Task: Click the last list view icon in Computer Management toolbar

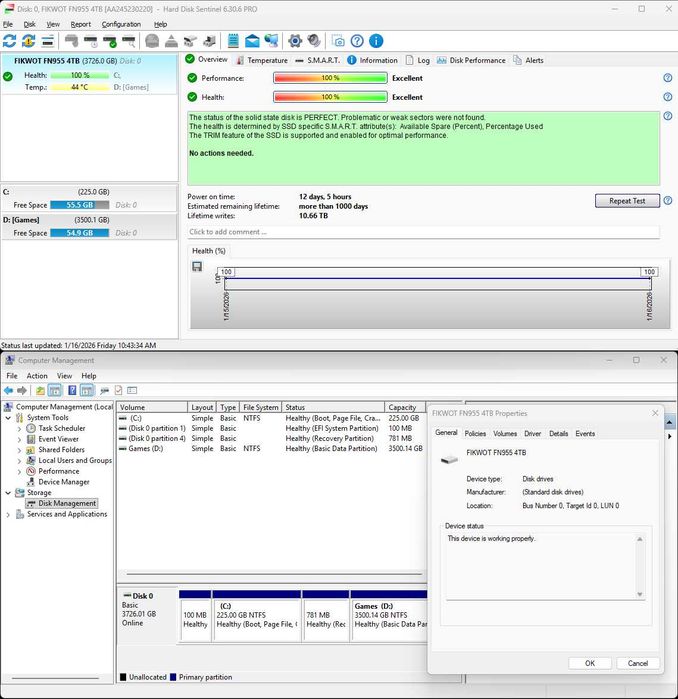Action: tap(132, 391)
